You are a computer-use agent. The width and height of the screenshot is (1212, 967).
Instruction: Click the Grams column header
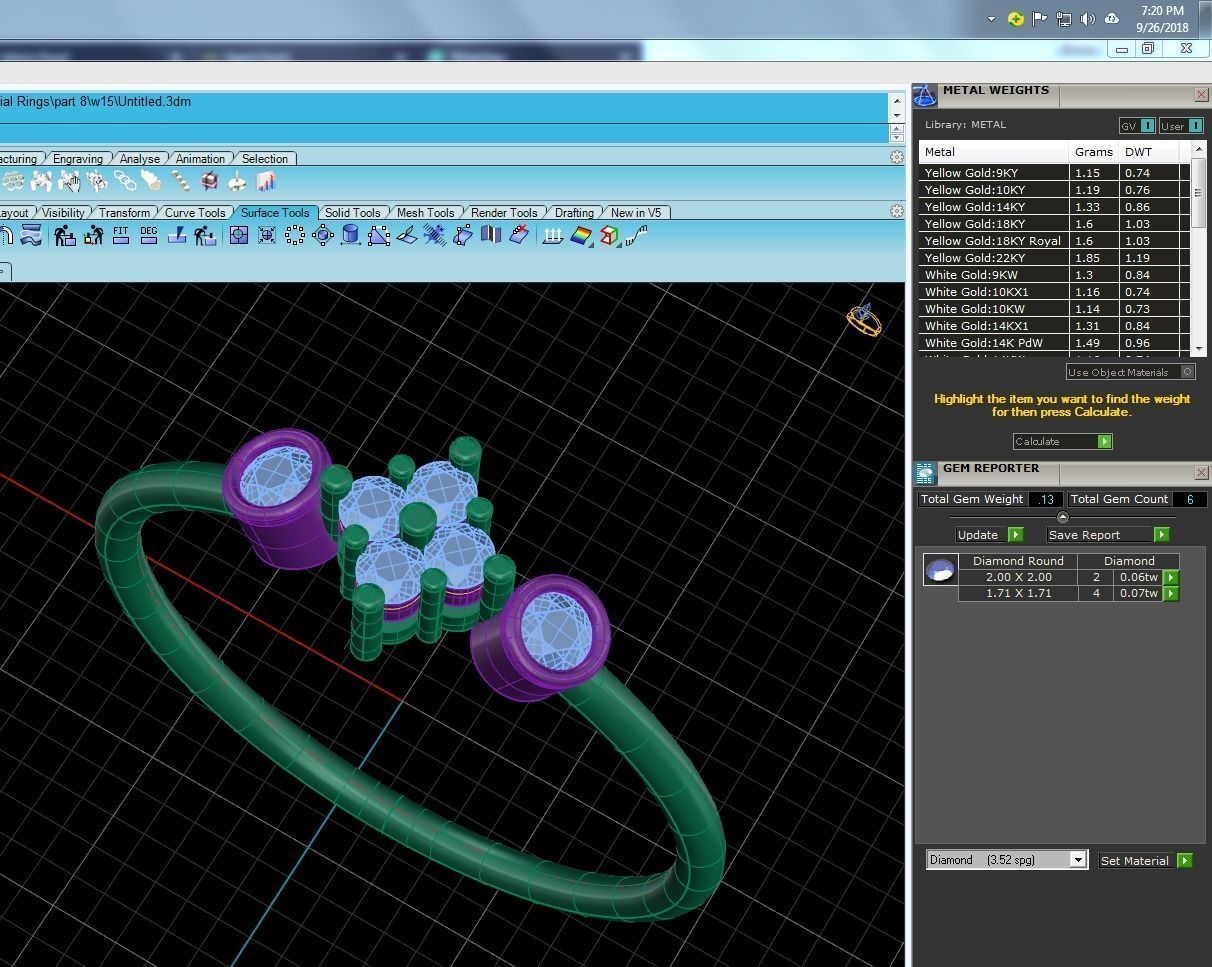coord(1094,152)
